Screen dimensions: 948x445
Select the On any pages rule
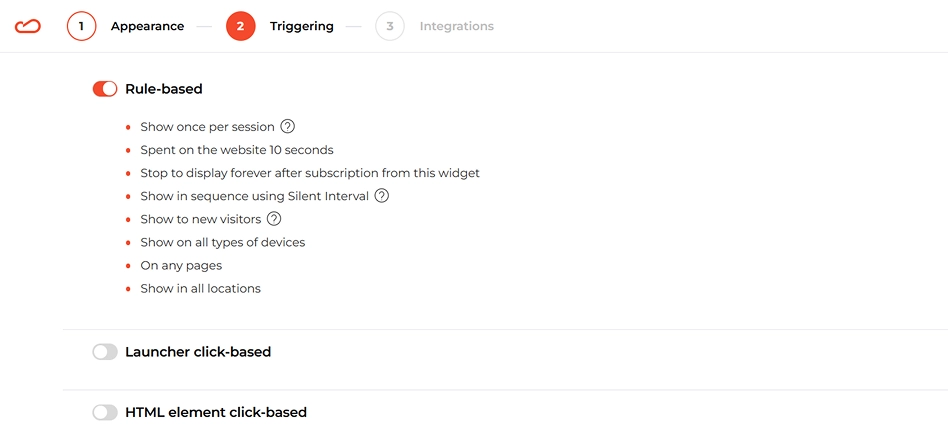(181, 265)
